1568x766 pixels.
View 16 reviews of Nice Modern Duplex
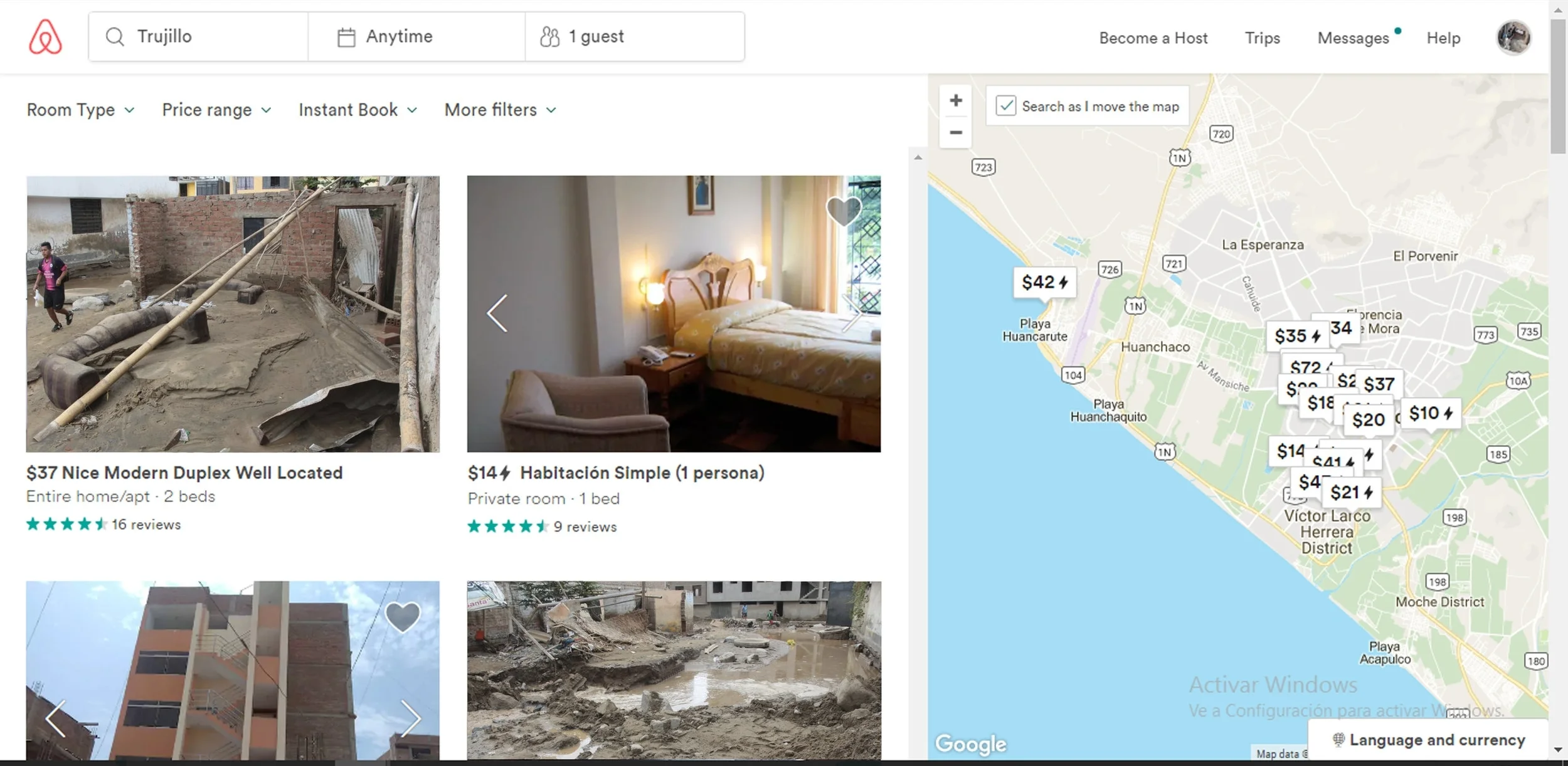[146, 525]
